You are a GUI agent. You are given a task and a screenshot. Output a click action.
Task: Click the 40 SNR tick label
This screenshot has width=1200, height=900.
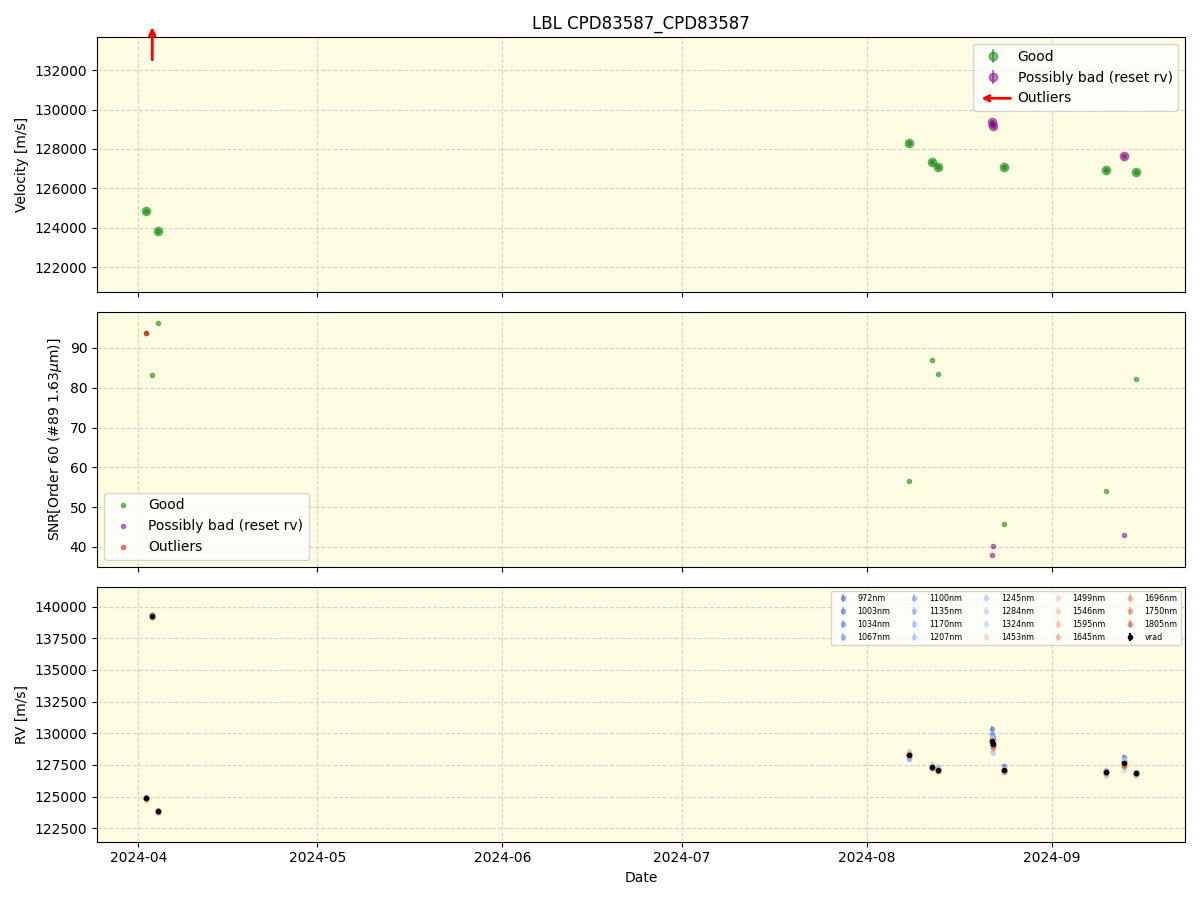[x=80, y=547]
